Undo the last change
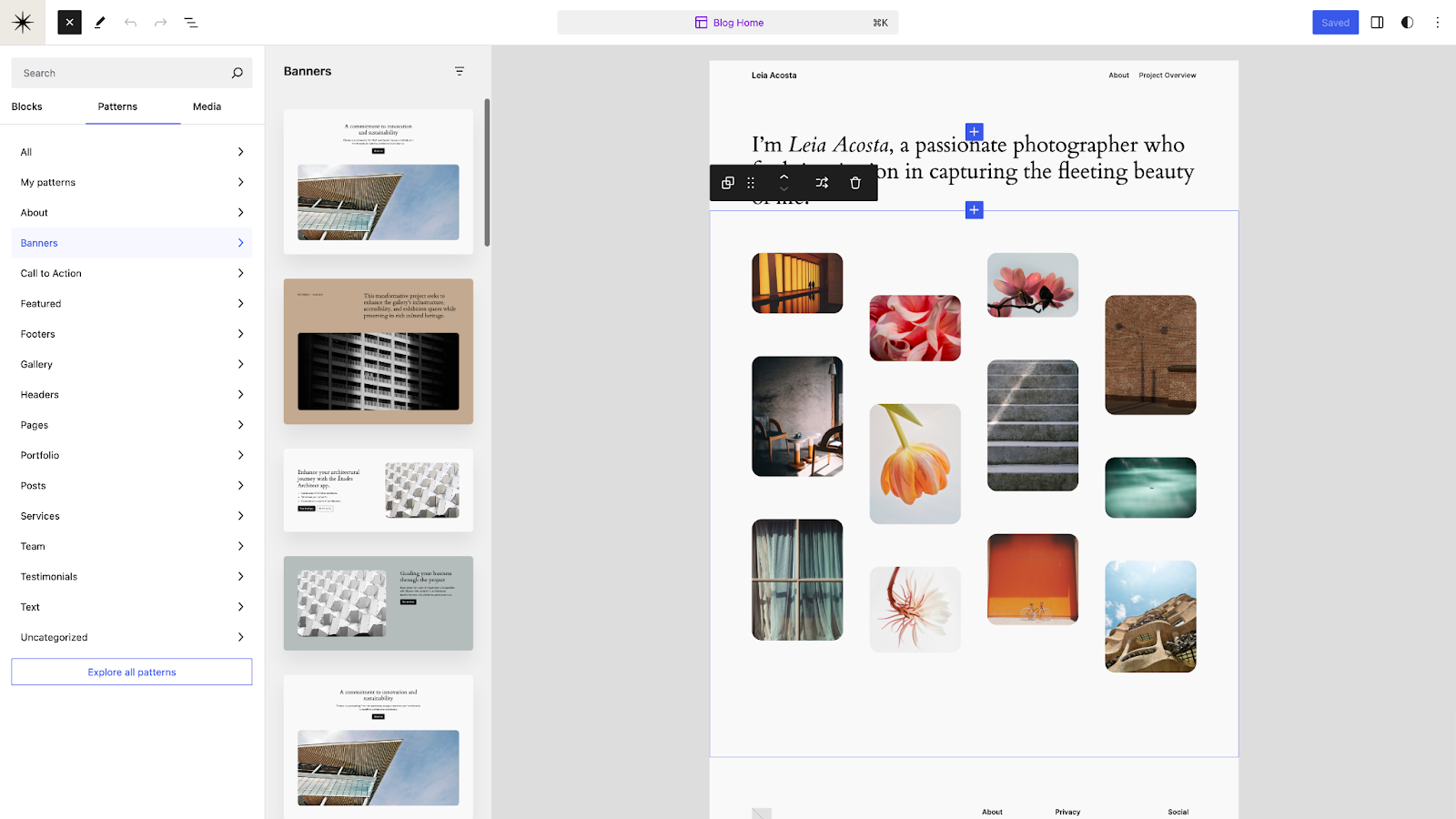This screenshot has width=1456, height=819. (130, 22)
